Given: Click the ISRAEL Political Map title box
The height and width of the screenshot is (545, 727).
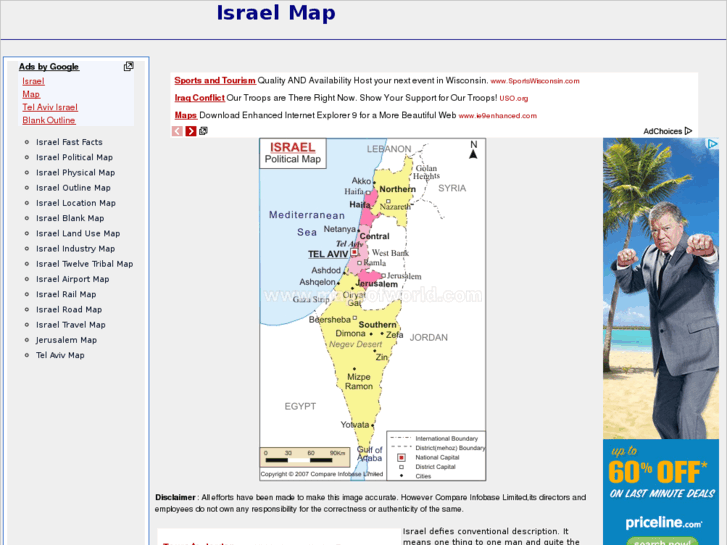Looking at the screenshot, I should (x=293, y=153).
